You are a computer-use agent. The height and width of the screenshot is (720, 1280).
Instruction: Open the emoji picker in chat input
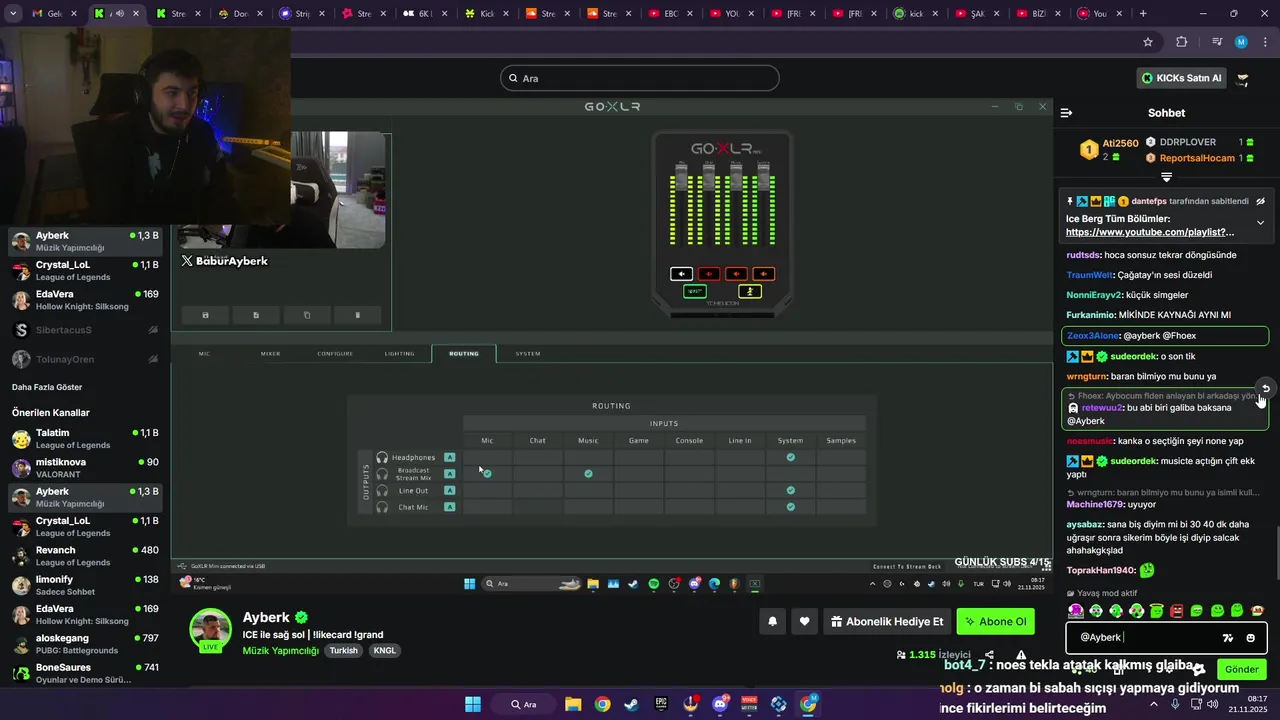[1251, 638]
